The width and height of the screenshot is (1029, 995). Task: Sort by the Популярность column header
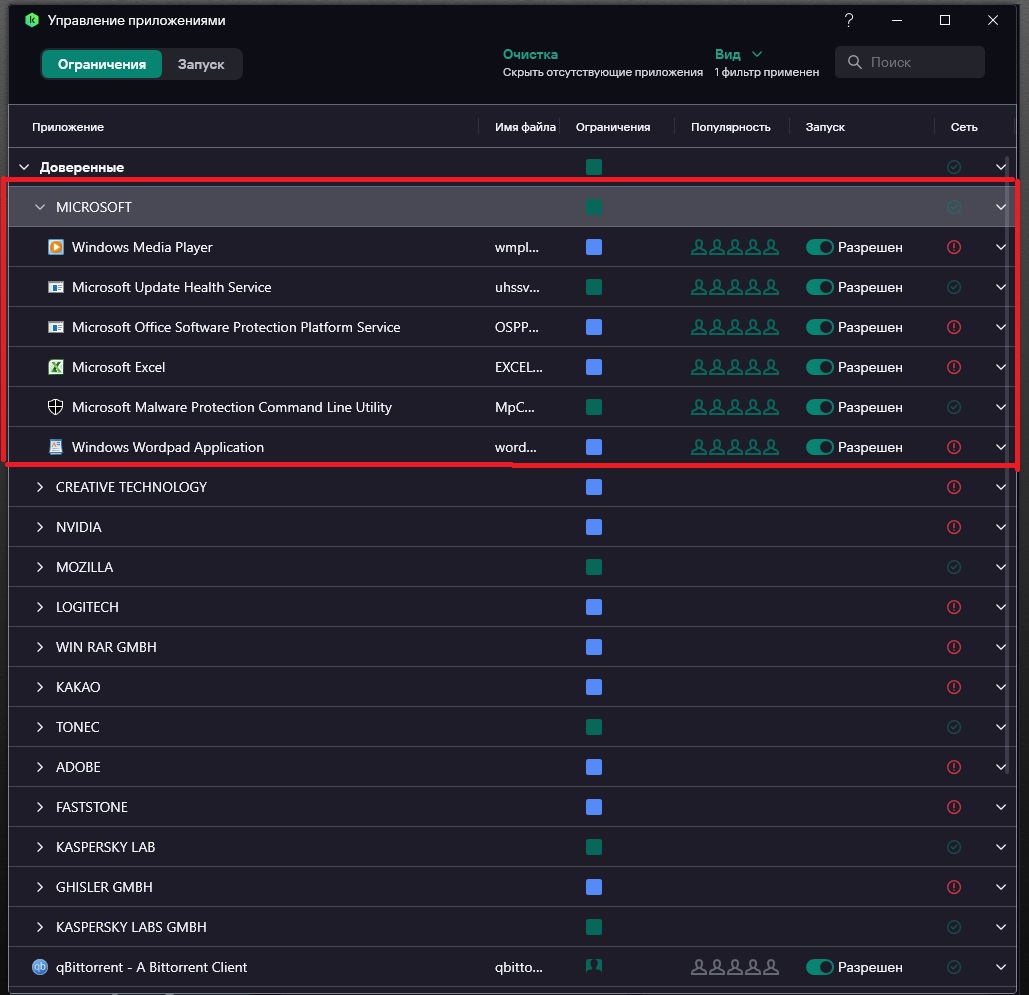[730, 127]
